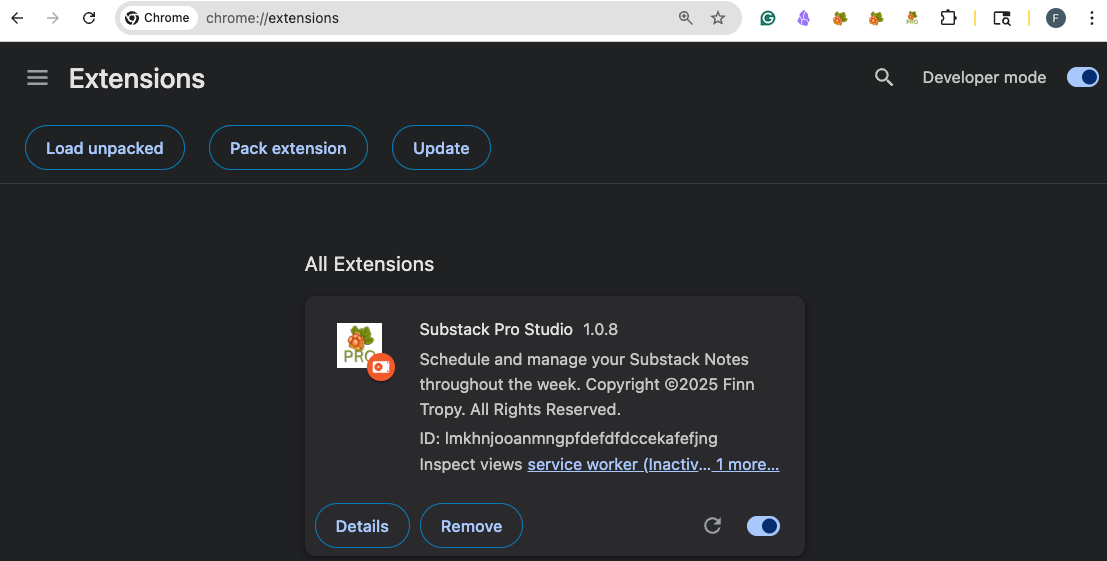
Task: Click the search extensions magnifier icon
Action: coord(884,78)
